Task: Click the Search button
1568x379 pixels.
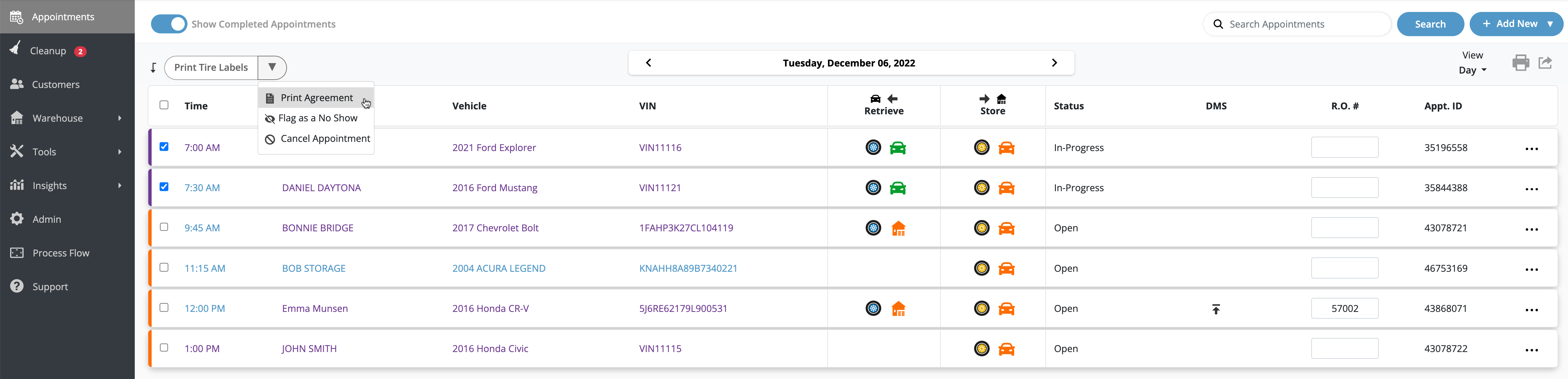Action: coord(1429,25)
